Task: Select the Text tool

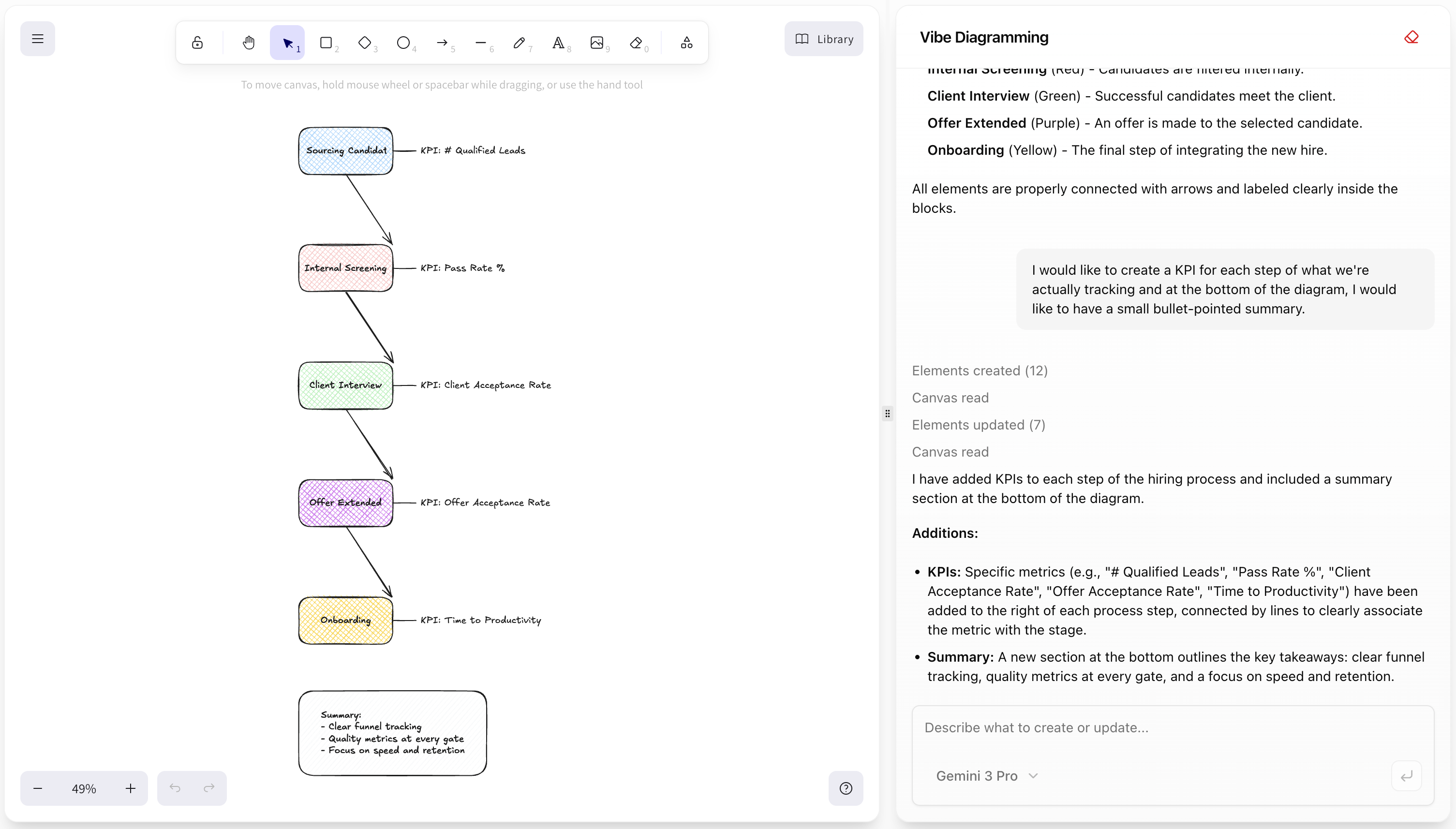Action: click(x=559, y=43)
